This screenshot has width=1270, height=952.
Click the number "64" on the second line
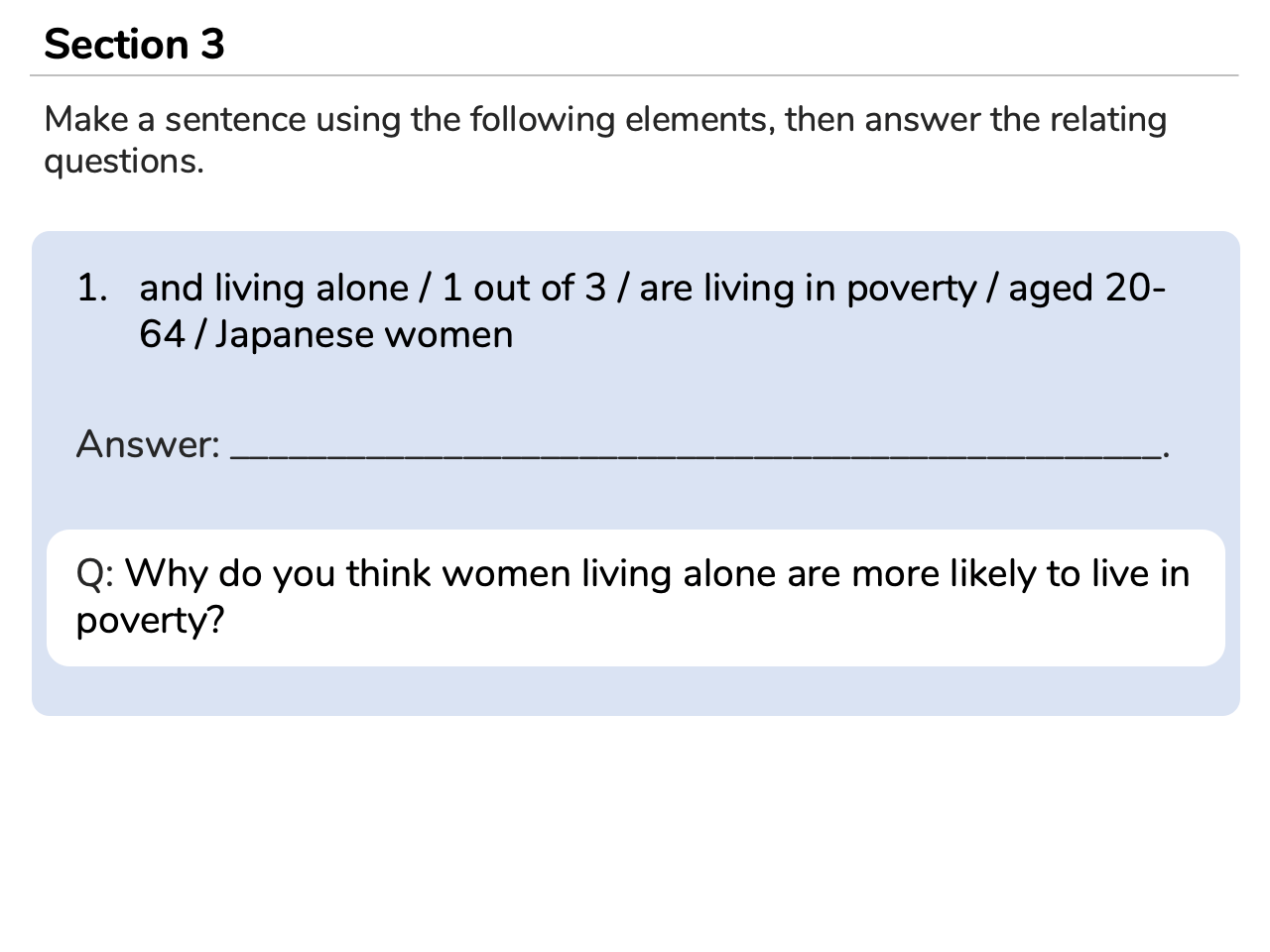tap(162, 335)
